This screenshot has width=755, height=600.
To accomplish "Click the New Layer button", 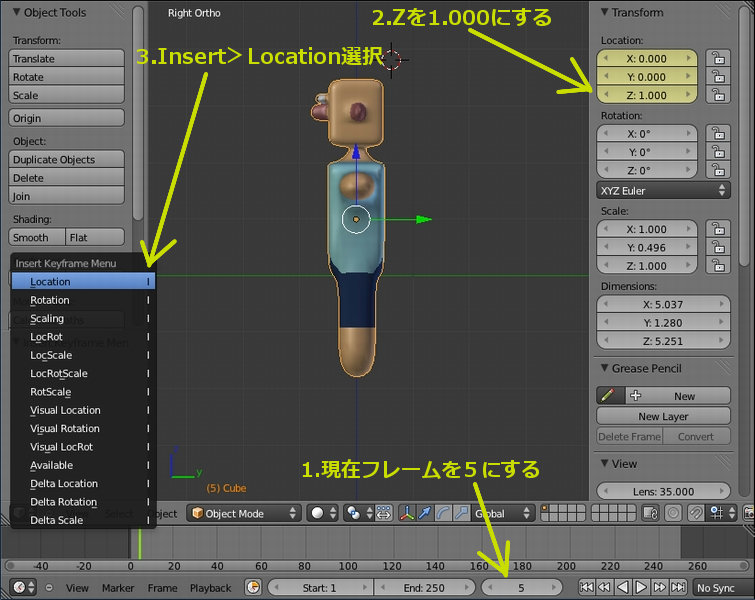I will [663, 416].
